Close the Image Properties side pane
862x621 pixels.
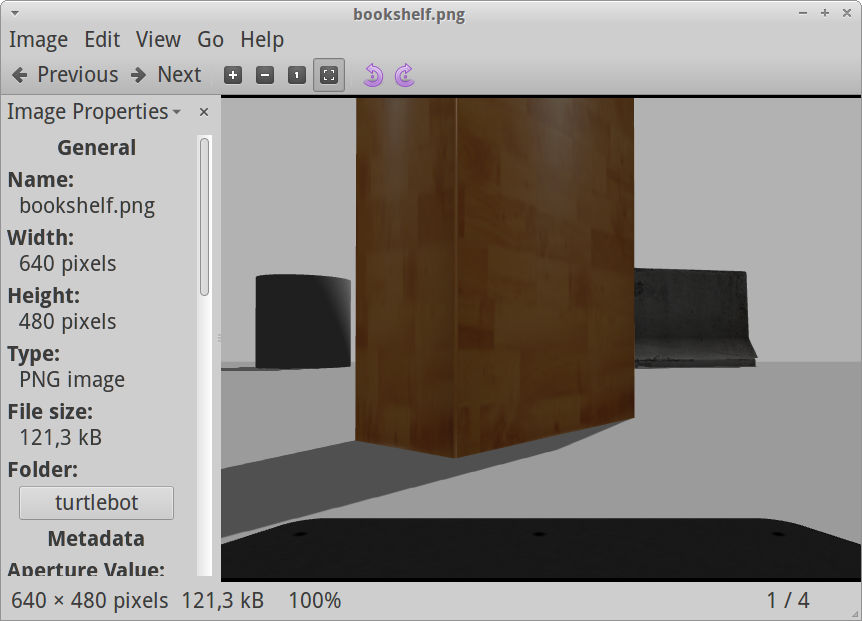click(204, 112)
